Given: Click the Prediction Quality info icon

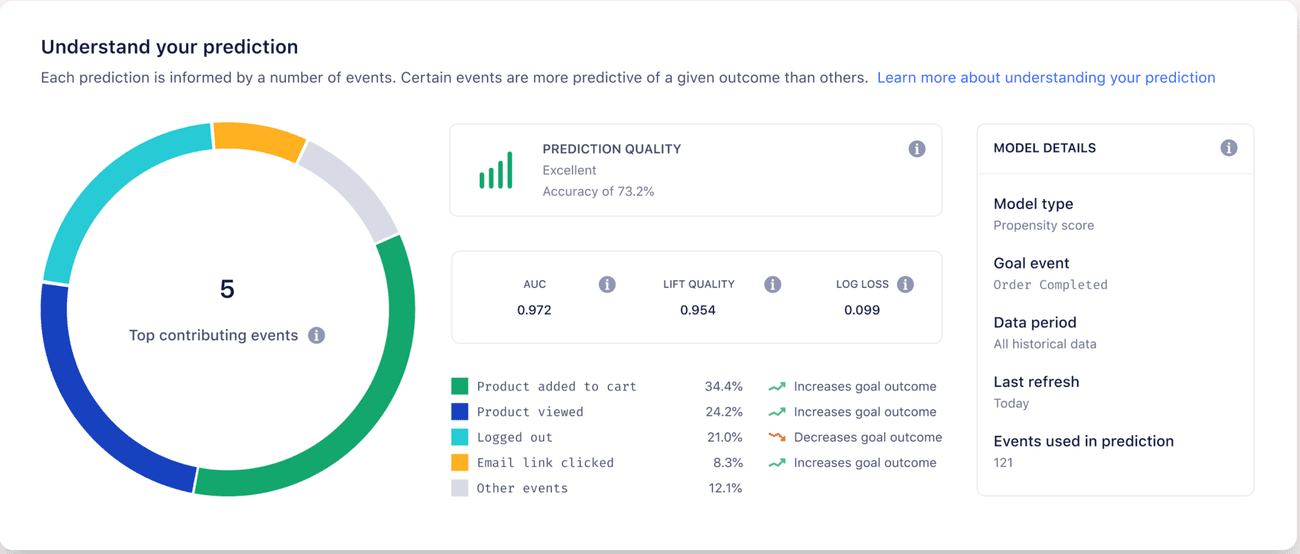Looking at the screenshot, I should (x=916, y=149).
